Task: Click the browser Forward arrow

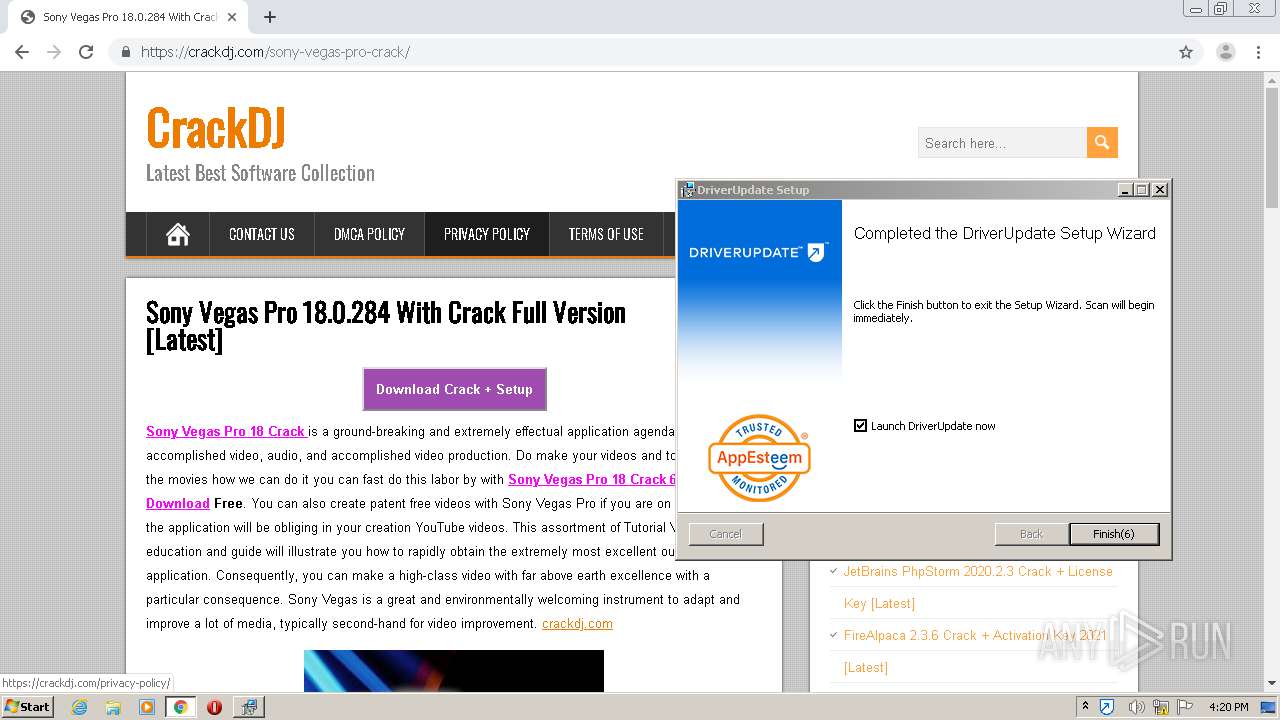Action: pyautogui.click(x=54, y=52)
